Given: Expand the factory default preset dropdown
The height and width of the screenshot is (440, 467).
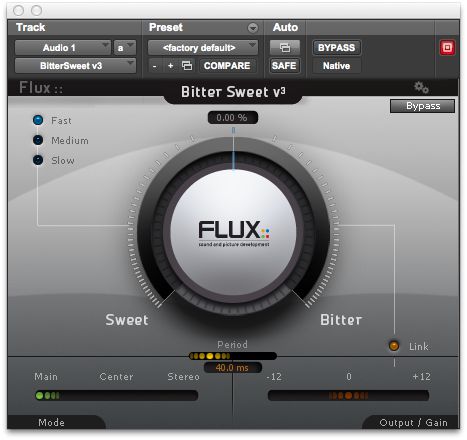Looking at the screenshot, I should (x=203, y=48).
